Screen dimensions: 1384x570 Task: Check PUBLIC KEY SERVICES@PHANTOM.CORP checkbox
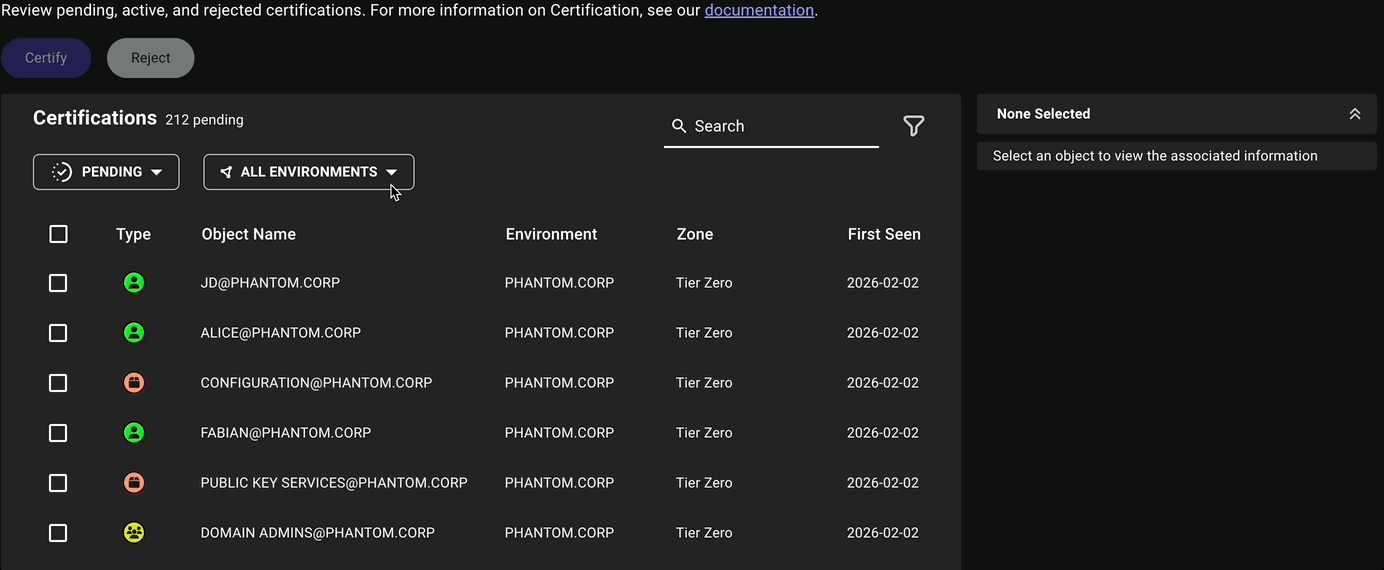[x=58, y=483]
